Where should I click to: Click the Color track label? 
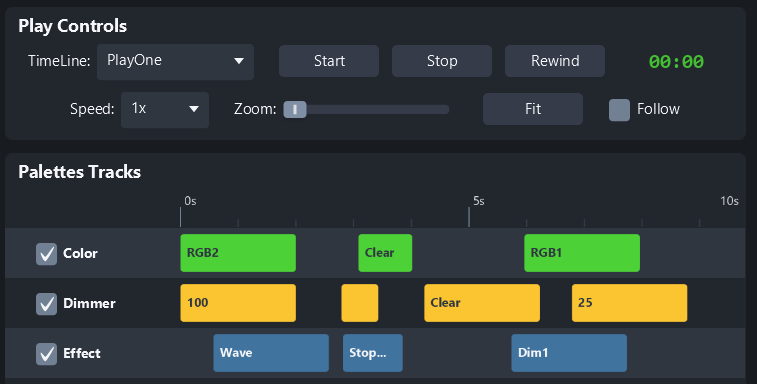[x=80, y=254]
